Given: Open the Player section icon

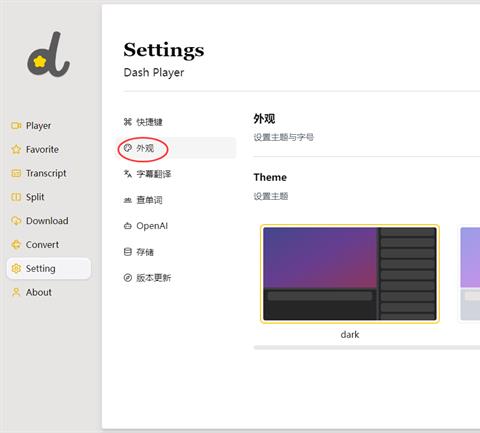Looking at the screenshot, I should [16, 126].
